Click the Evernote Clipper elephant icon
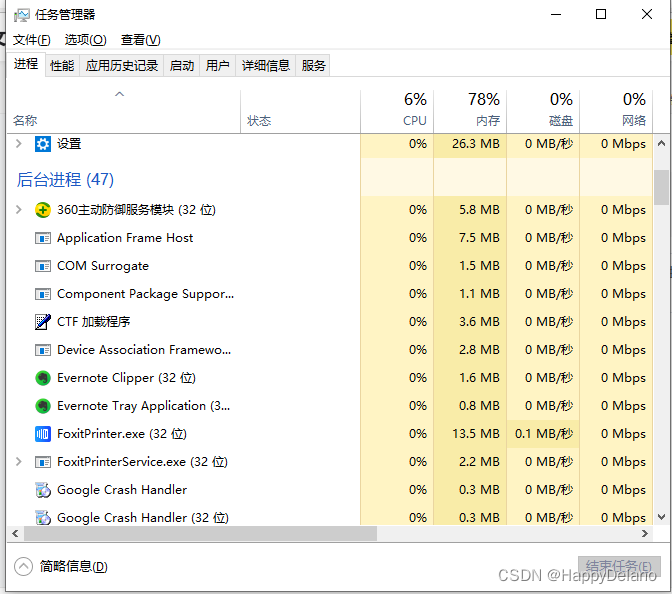The height and width of the screenshot is (594, 672). [x=42, y=378]
